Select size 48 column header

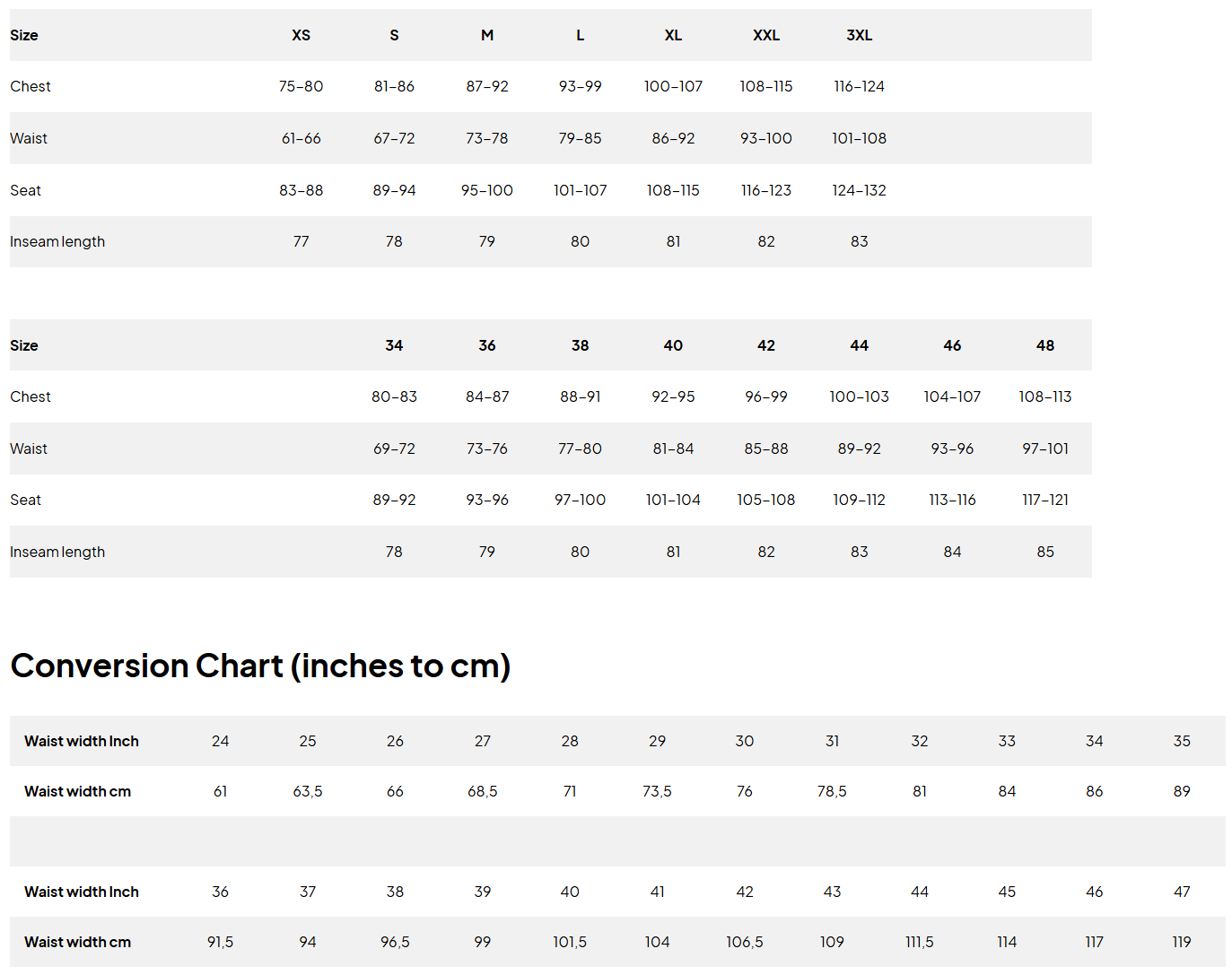click(1044, 345)
